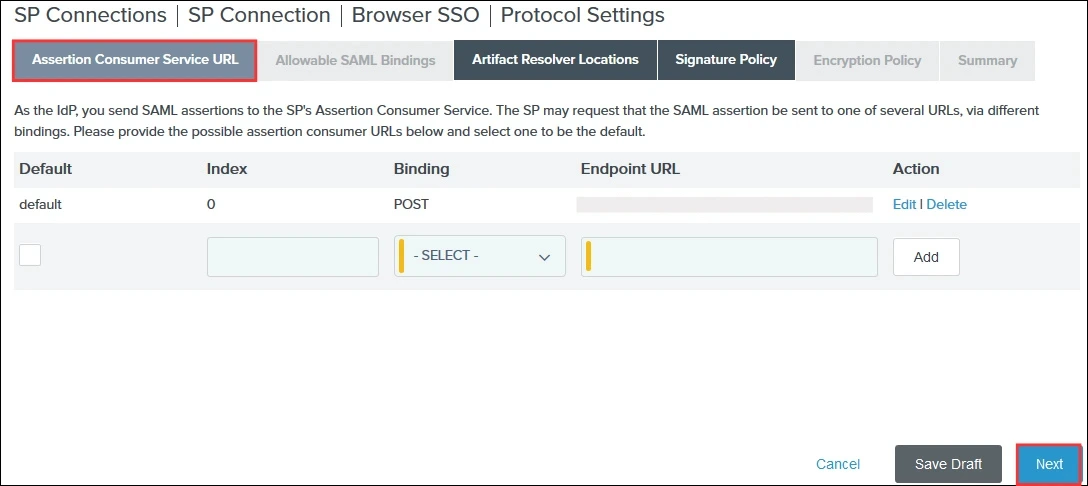The image size is (1088, 486).
Task: Focus the Endpoint URL text field
Action: coord(730,257)
